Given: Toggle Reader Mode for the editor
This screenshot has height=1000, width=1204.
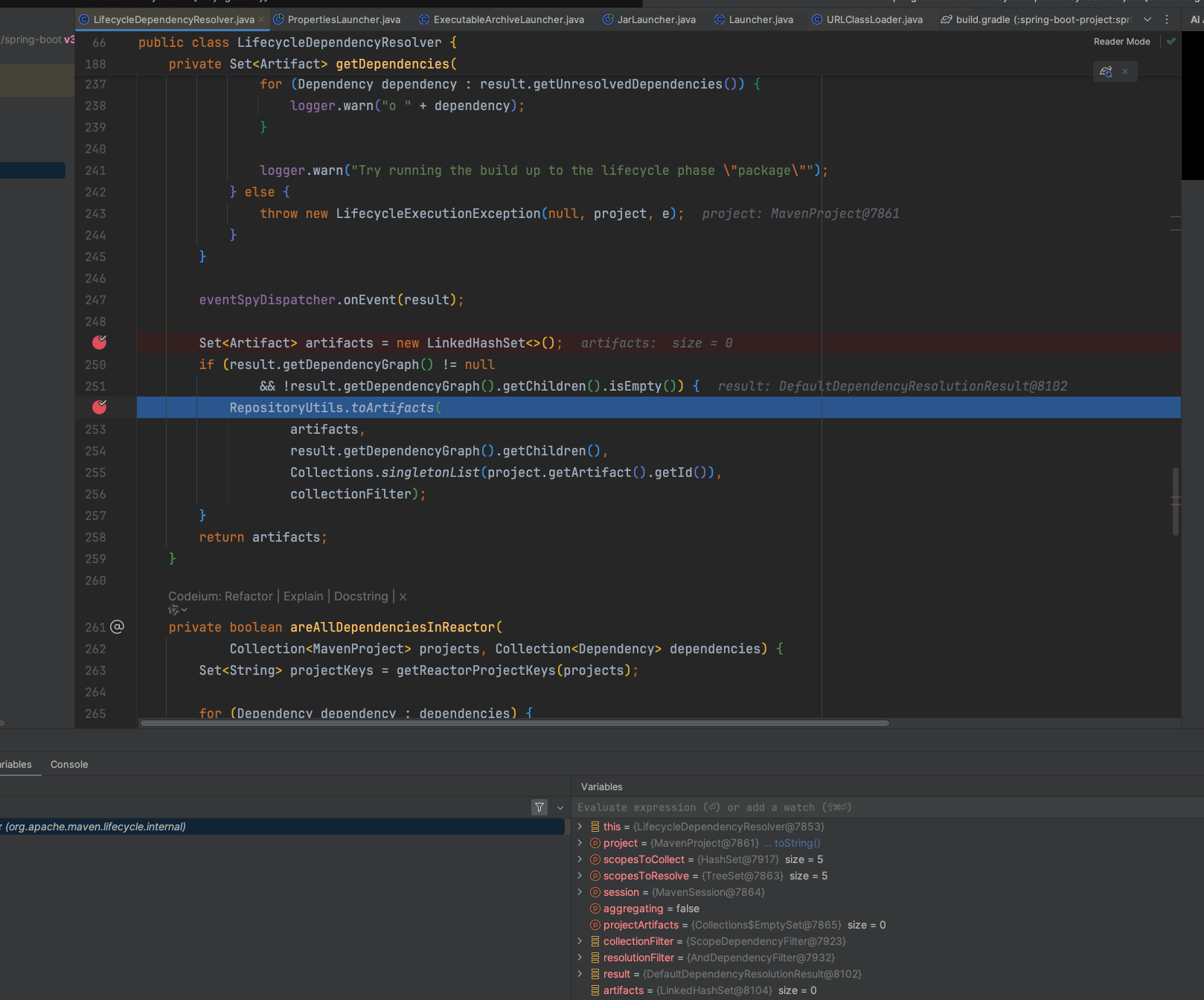Looking at the screenshot, I should [x=1121, y=42].
